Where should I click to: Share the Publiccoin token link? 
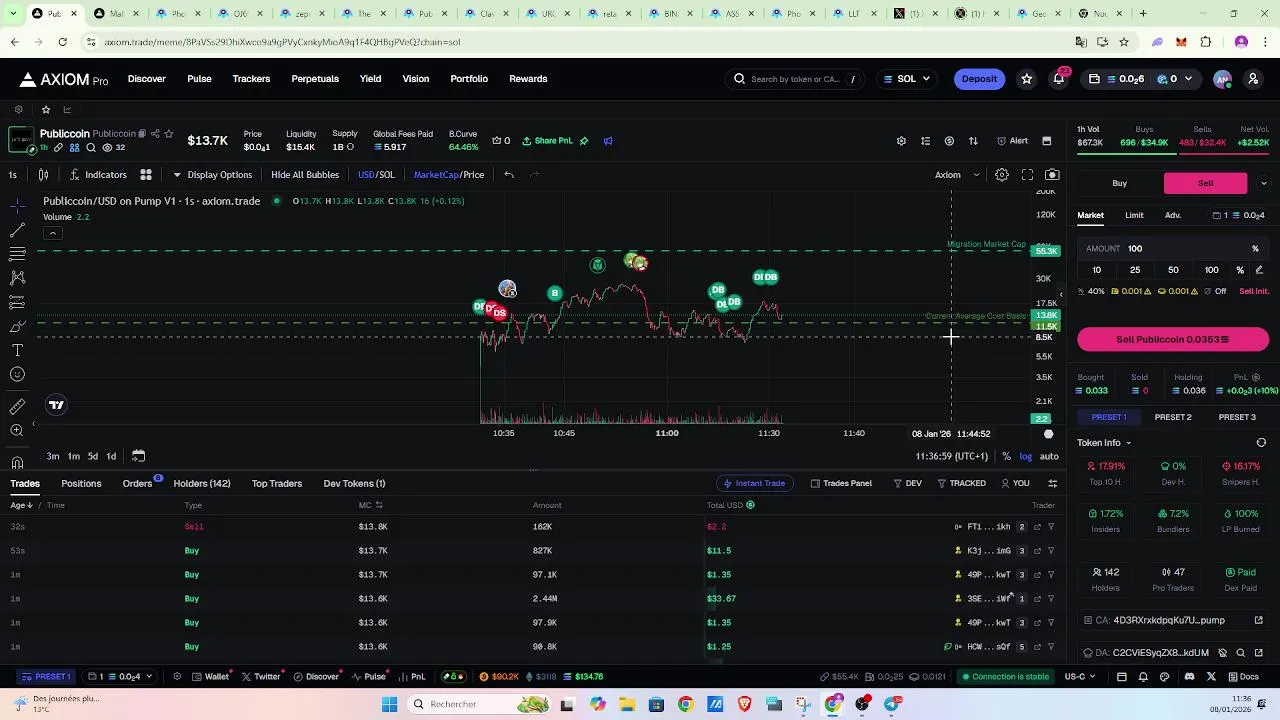point(154,134)
